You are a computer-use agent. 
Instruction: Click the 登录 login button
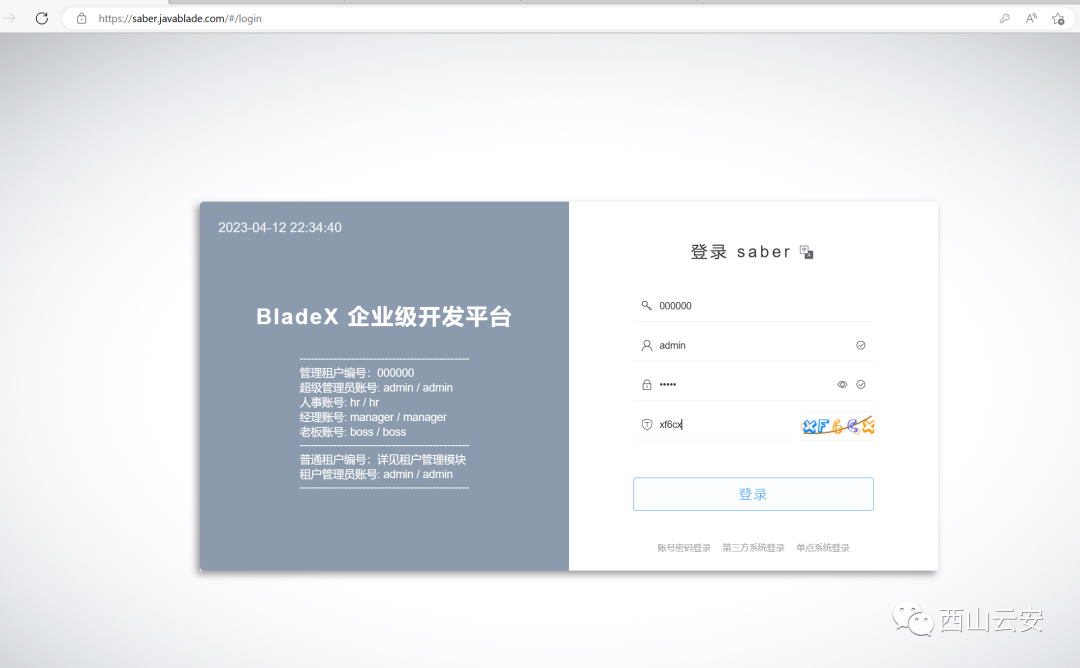pyautogui.click(x=754, y=494)
